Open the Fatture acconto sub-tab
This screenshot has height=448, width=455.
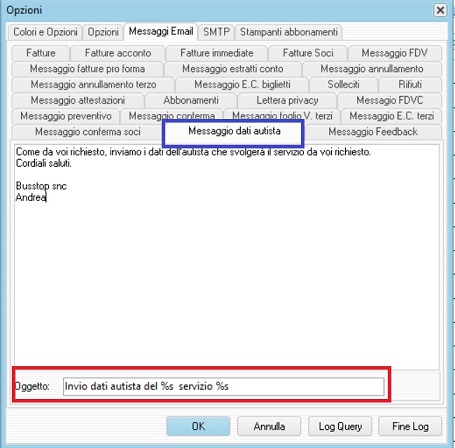118,53
